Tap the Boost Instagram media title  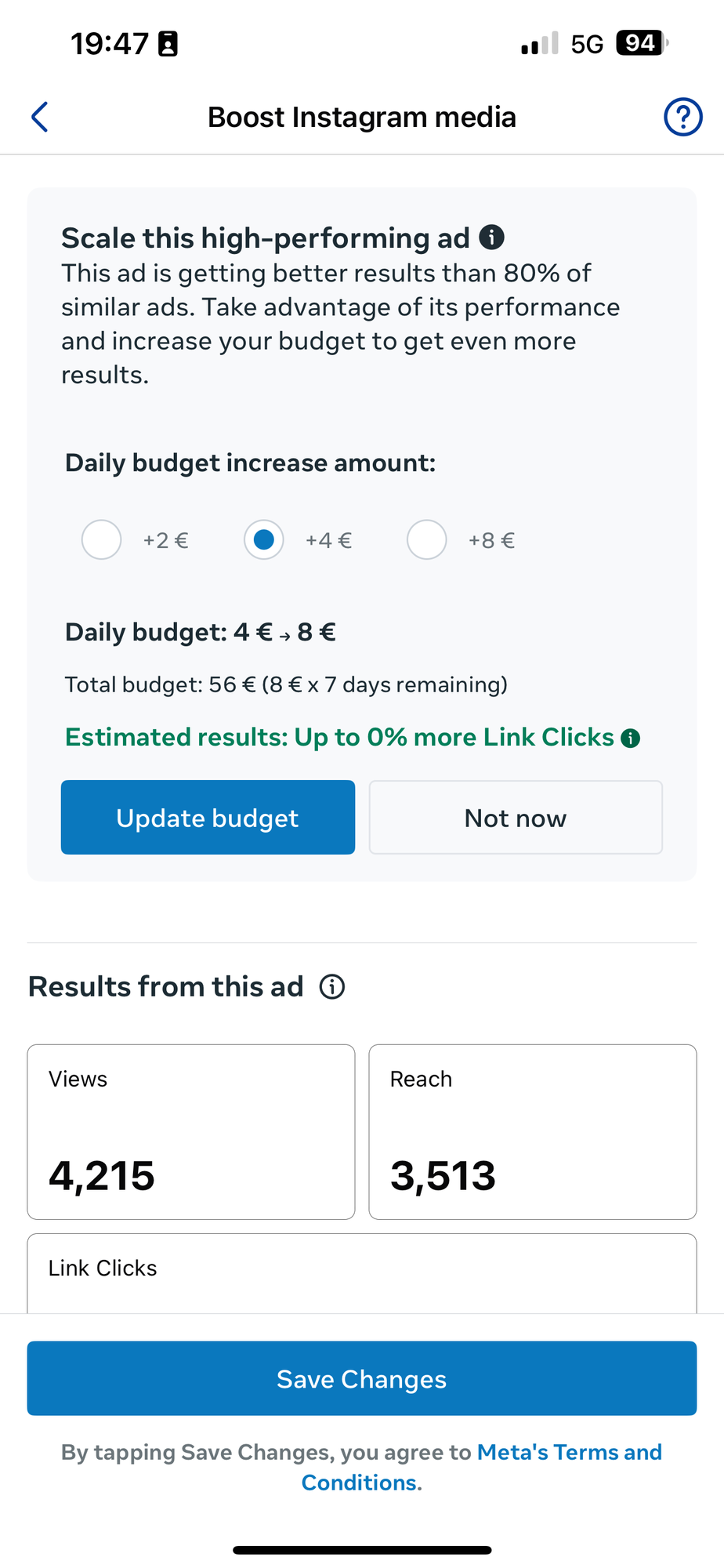[x=362, y=117]
